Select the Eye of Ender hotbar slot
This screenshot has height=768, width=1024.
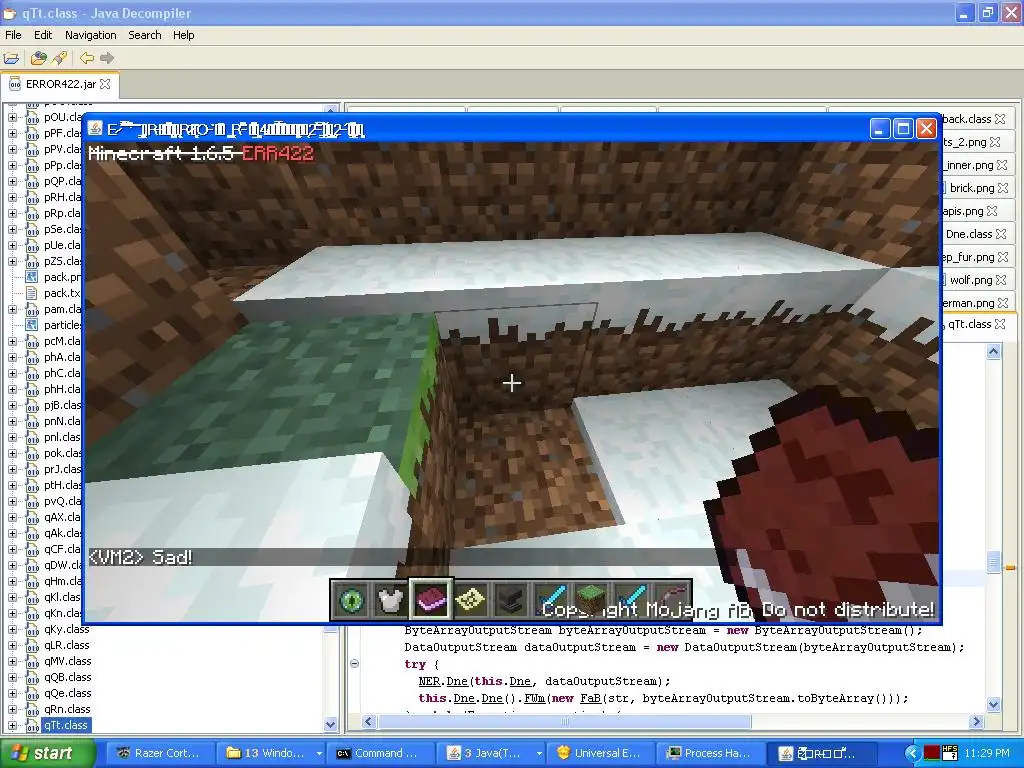click(x=351, y=600)
